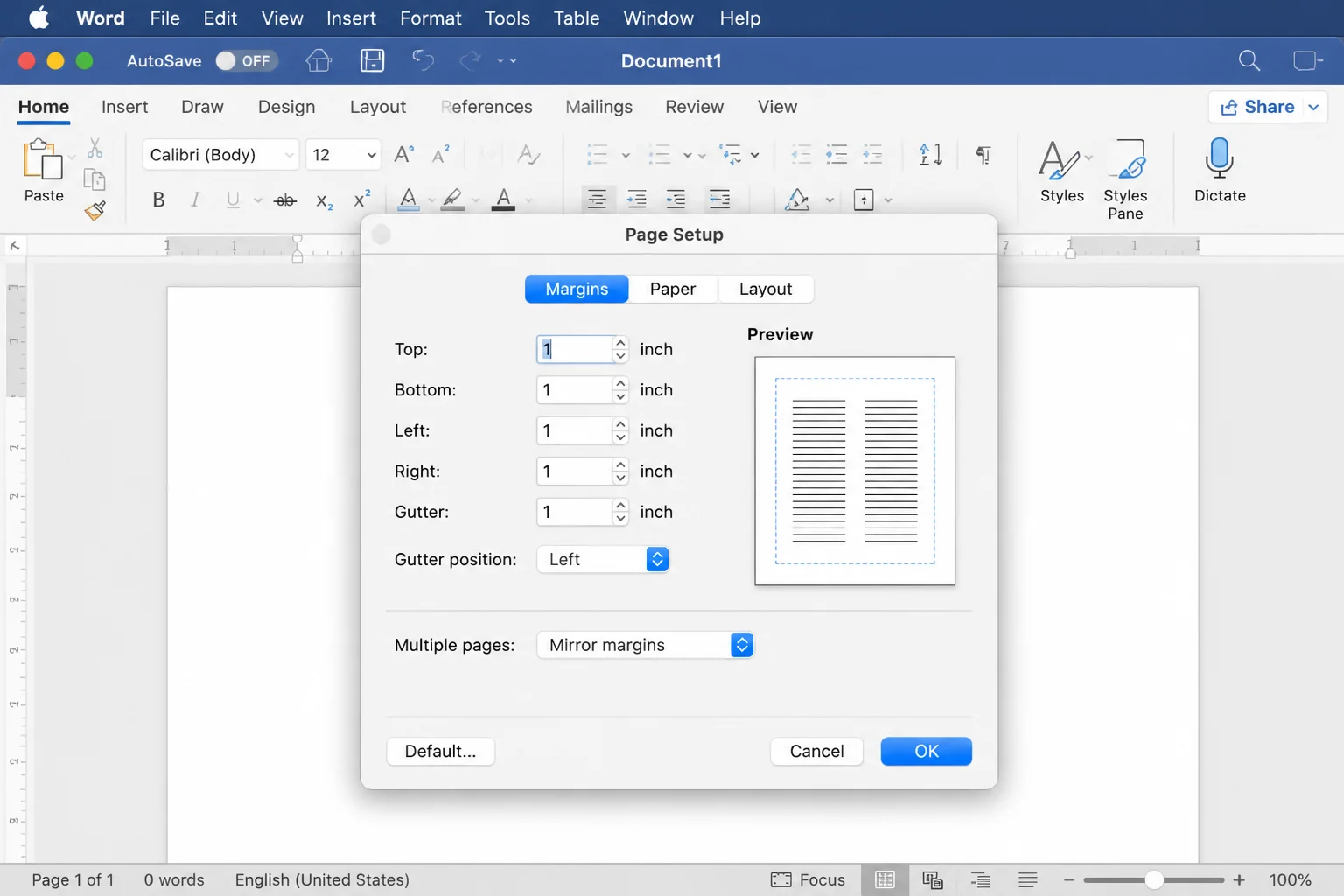This screenshot has height=896, width=1344.
Task: Open Focus mode in status bar
Action: click(808, 879)
